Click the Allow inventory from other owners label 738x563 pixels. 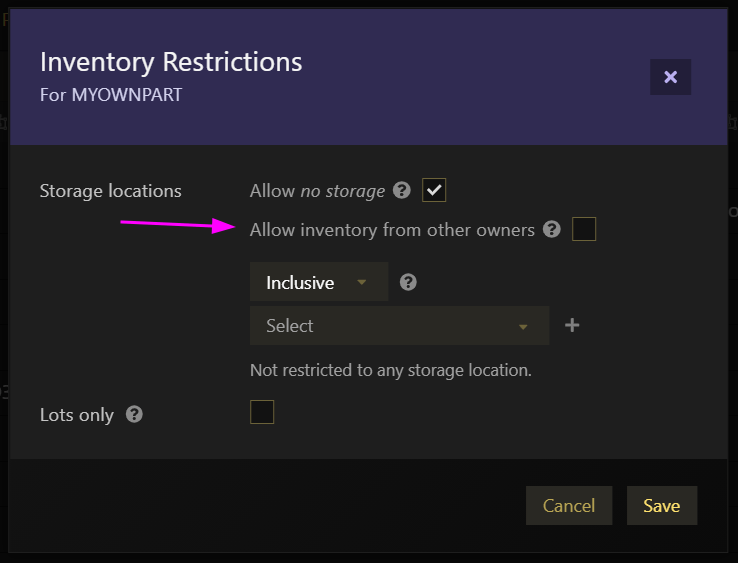click(392, 230)
